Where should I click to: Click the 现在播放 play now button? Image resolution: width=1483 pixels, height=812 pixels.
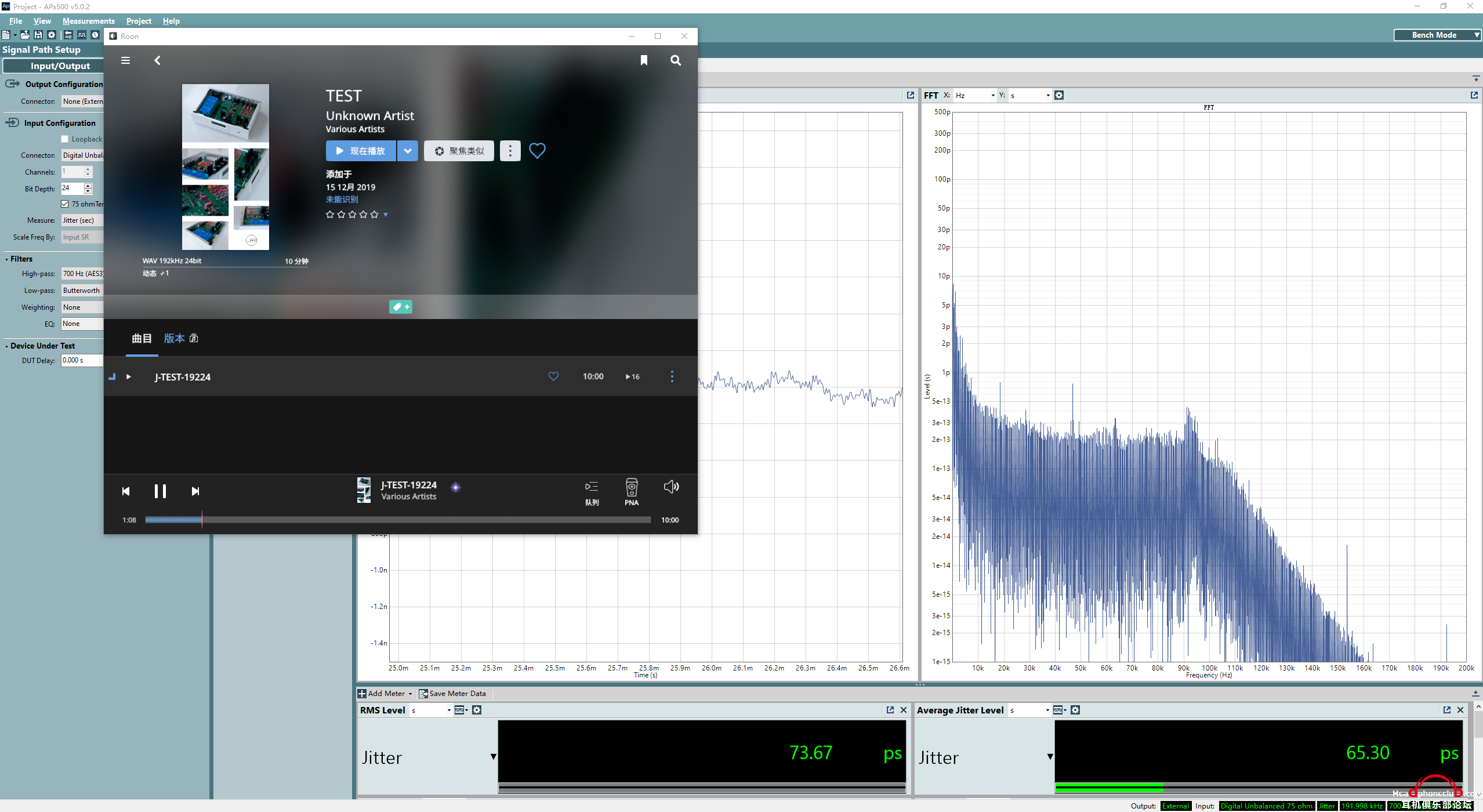[361, 151]
